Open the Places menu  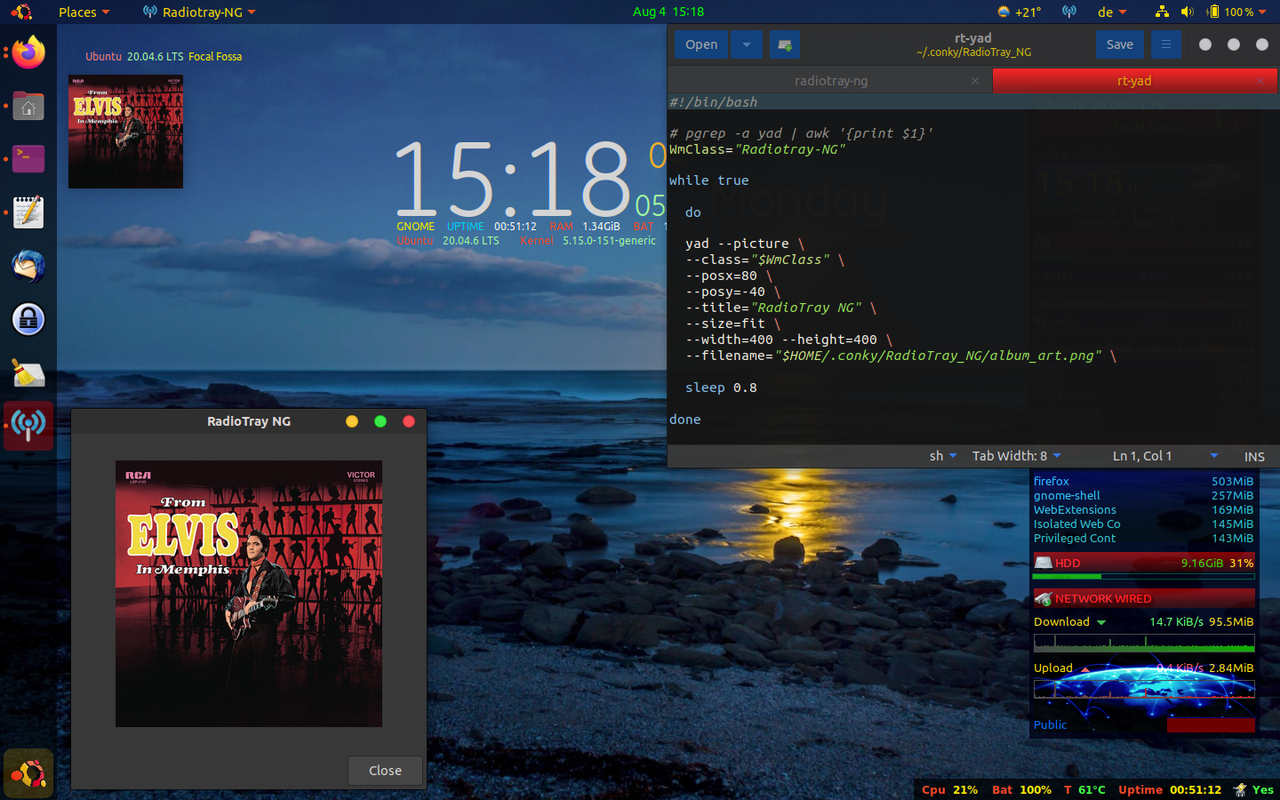(x=84, y=12)
